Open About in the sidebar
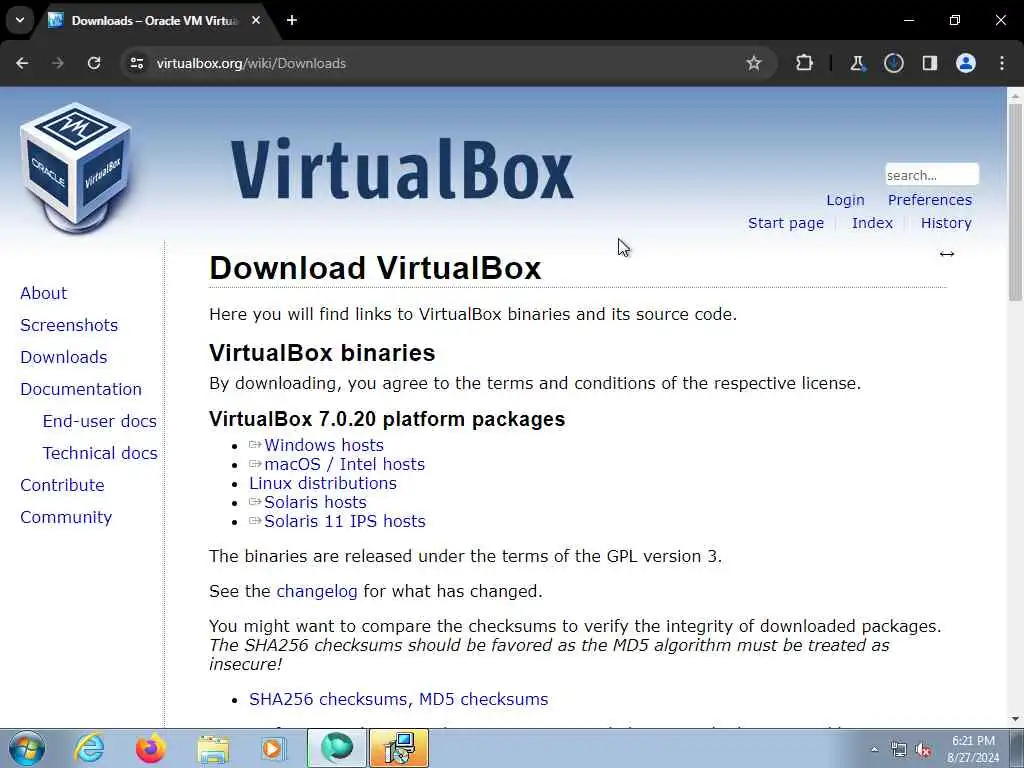The image size is (1024, 768). coord(44,293)
